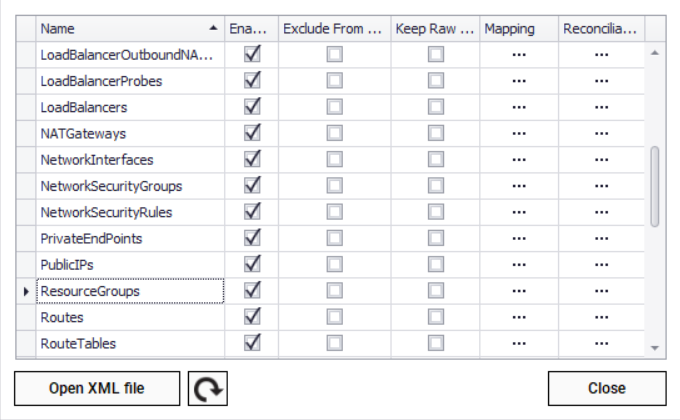
Task: Click the Exclude From column header
Action: tap(333, 29)
